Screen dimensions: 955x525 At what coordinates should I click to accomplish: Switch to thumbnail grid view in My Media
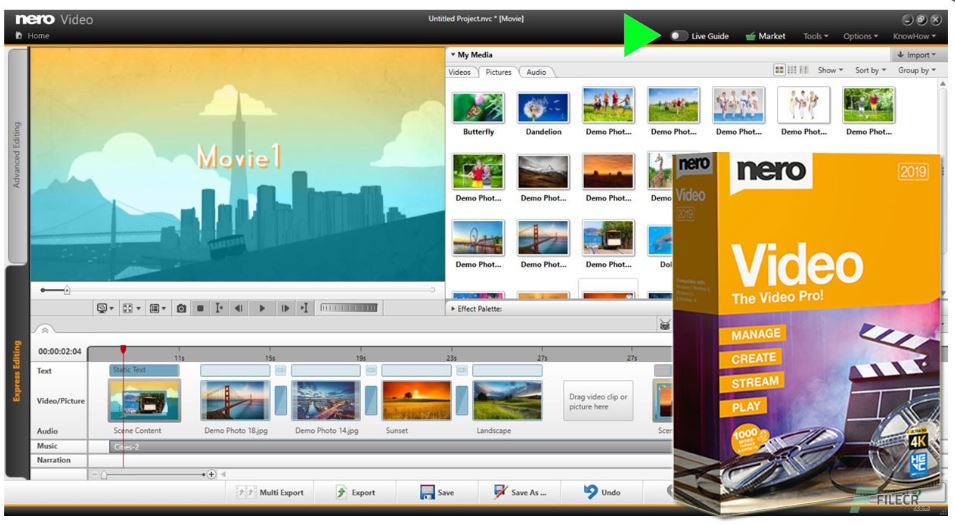click(x=779, y=71)
